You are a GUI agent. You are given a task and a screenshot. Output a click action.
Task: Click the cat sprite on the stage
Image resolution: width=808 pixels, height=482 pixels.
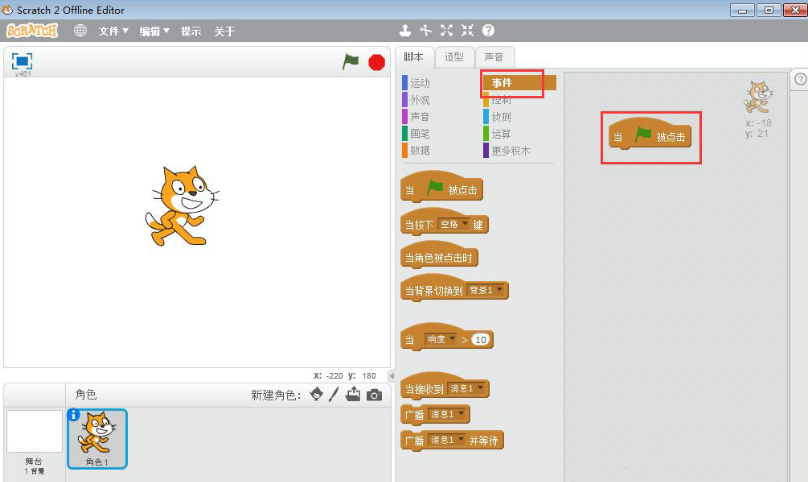tap(182, 206)
